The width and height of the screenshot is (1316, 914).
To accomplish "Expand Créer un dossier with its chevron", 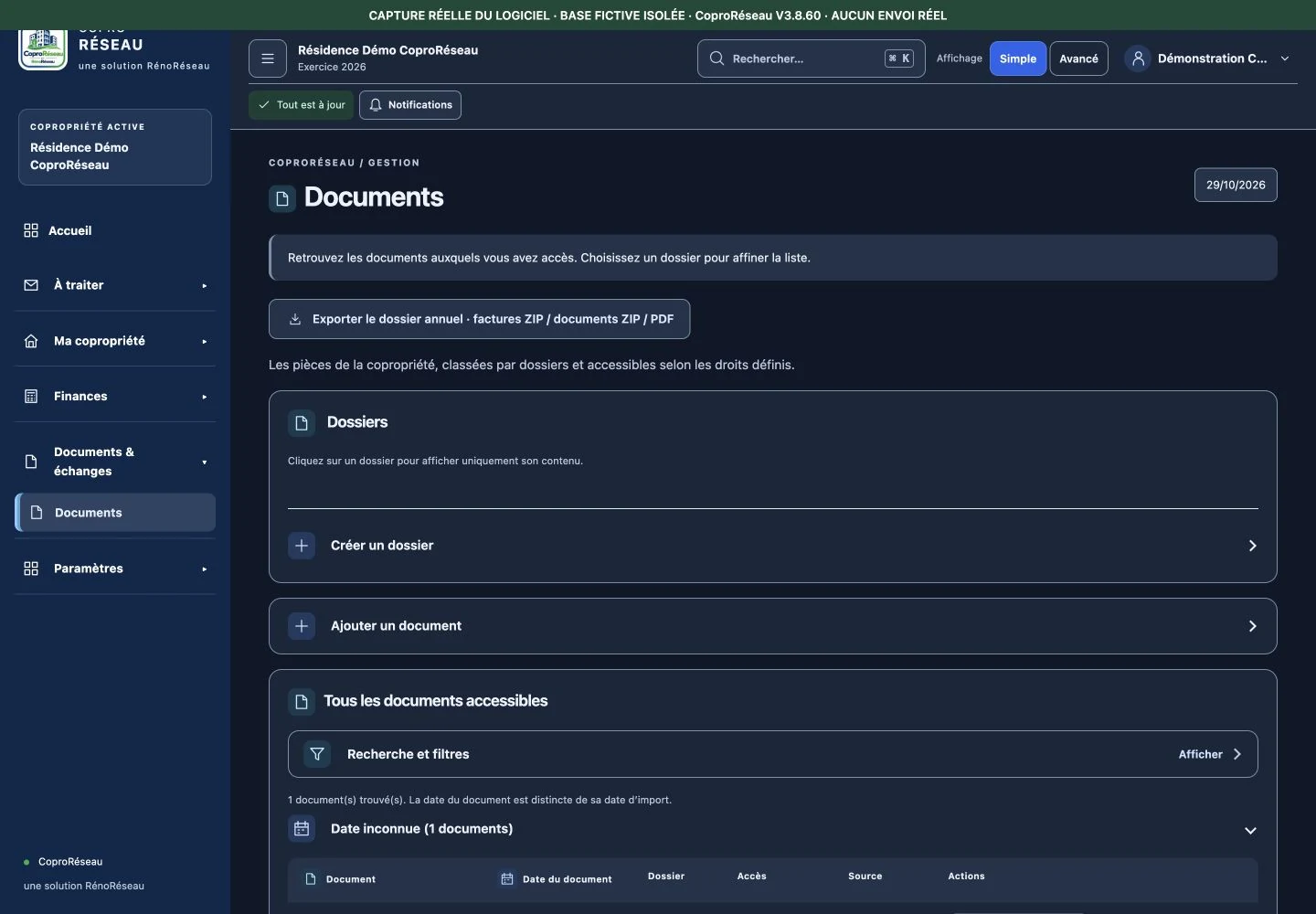I will (x=1253, y=546).
